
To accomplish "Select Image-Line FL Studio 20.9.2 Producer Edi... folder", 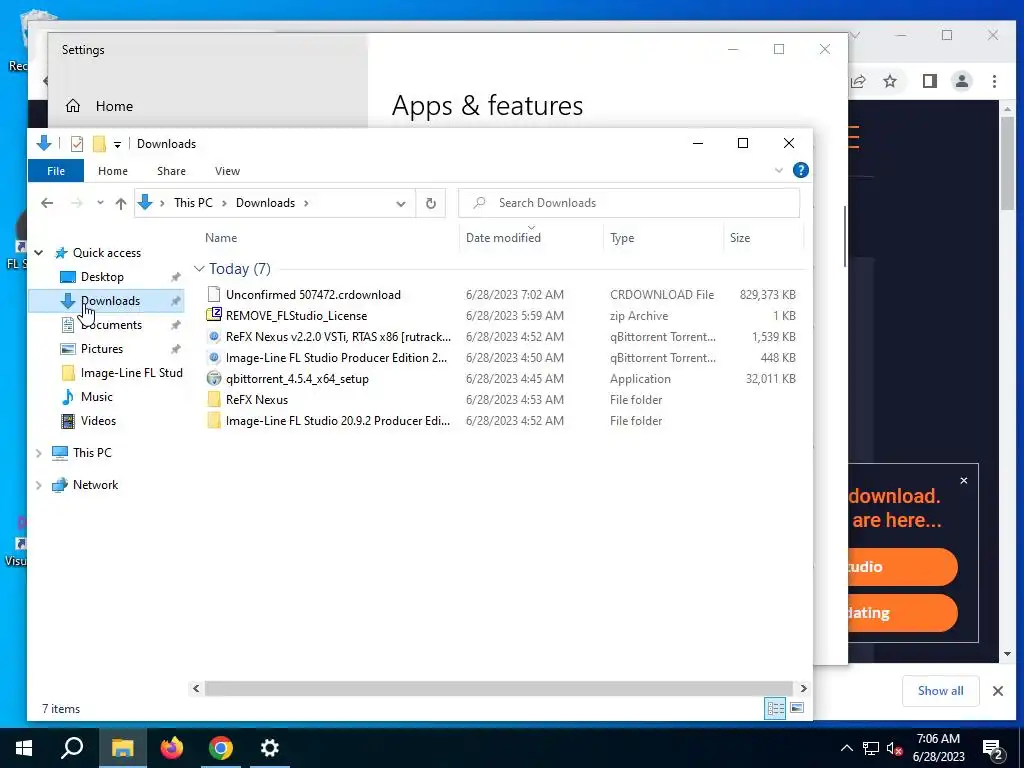I will click(x=338, y=421).
